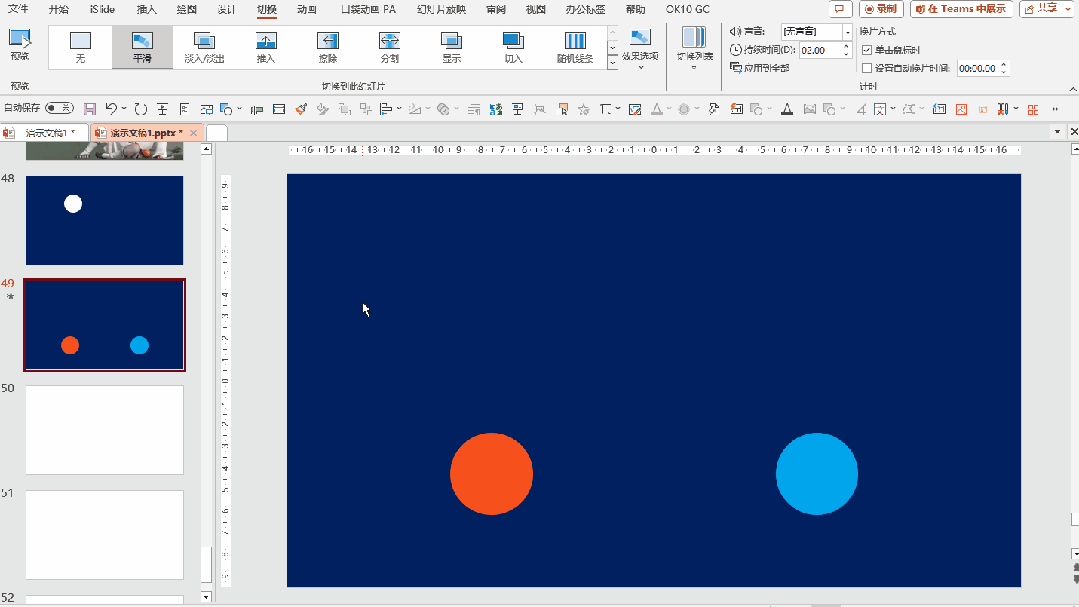This screenshot has width=1079, height=607.
Task: Click the star animation icon in toolbar
Action: point(584,109)
